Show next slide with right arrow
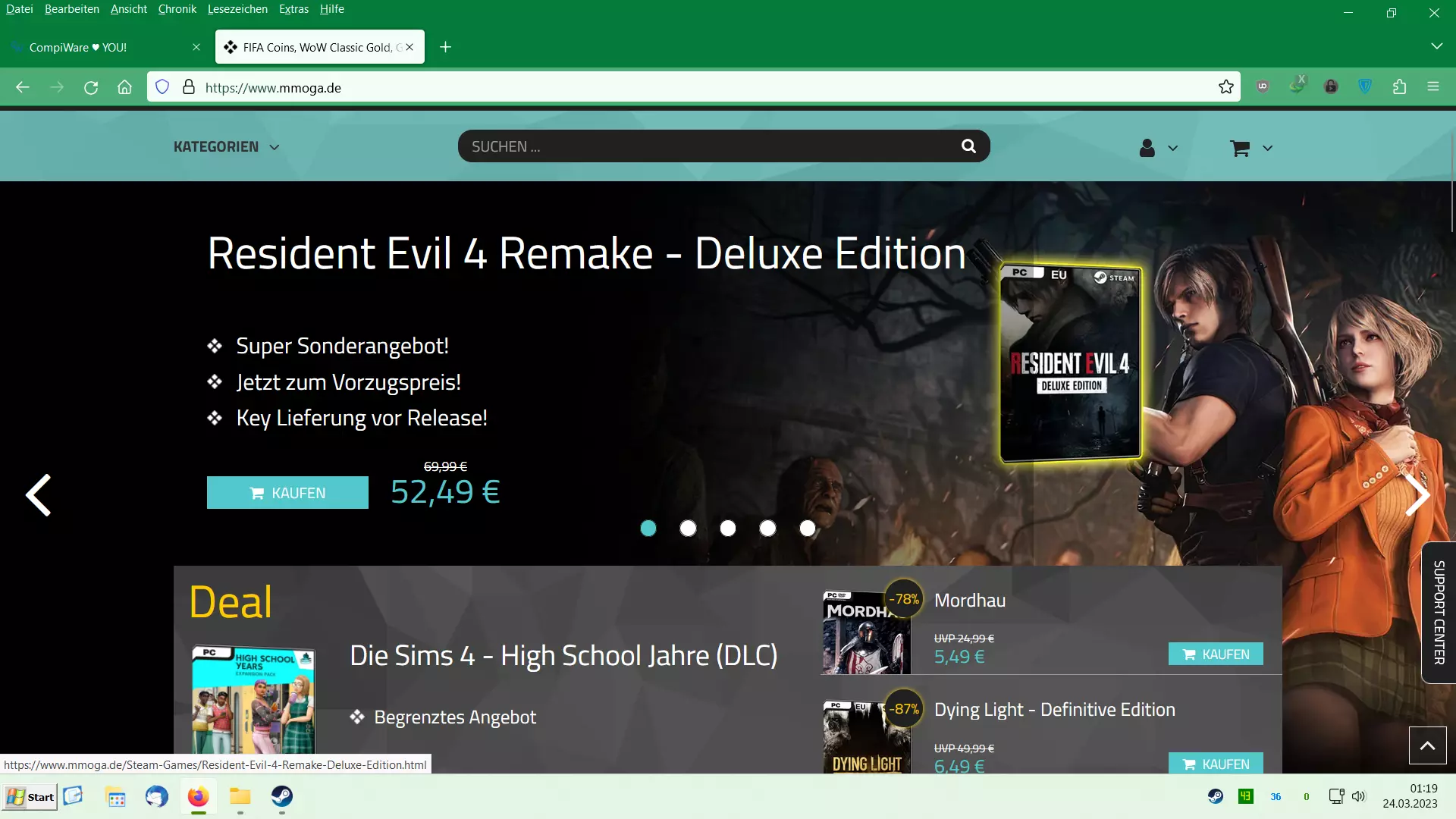The image size is (1456, 819). (x=1417, y=495)
